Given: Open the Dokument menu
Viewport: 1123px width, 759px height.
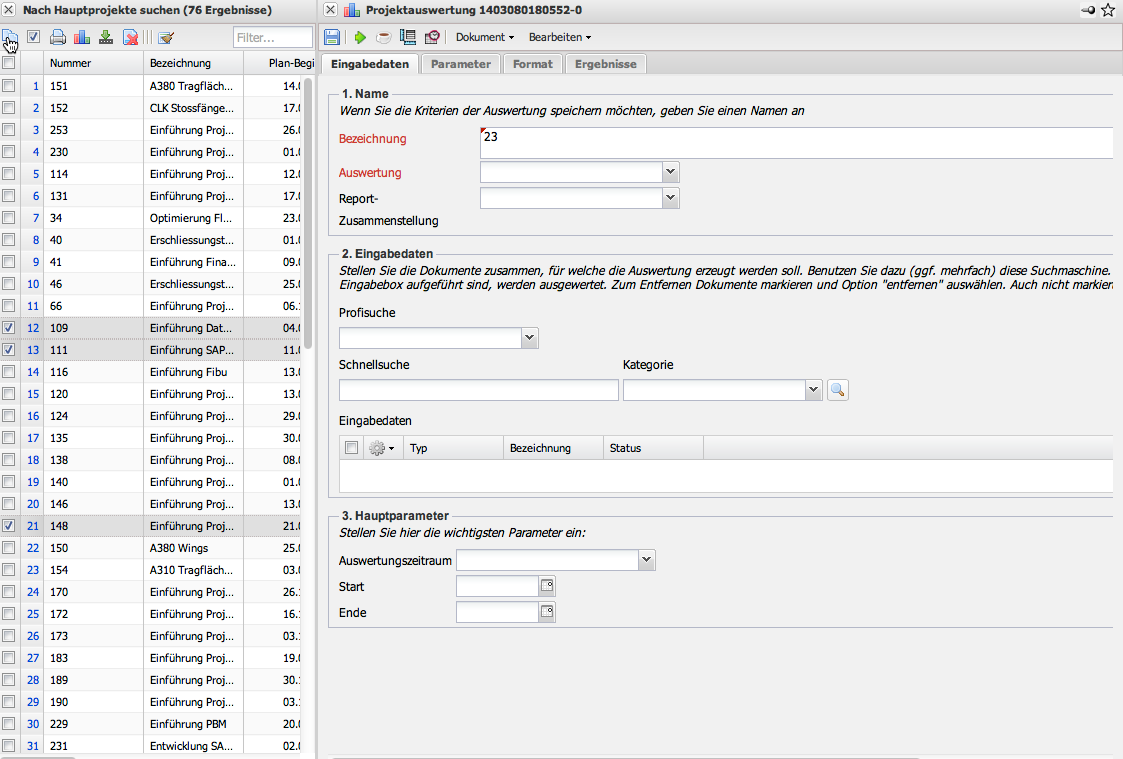Looking at the screenshot, I should (484, 37).
